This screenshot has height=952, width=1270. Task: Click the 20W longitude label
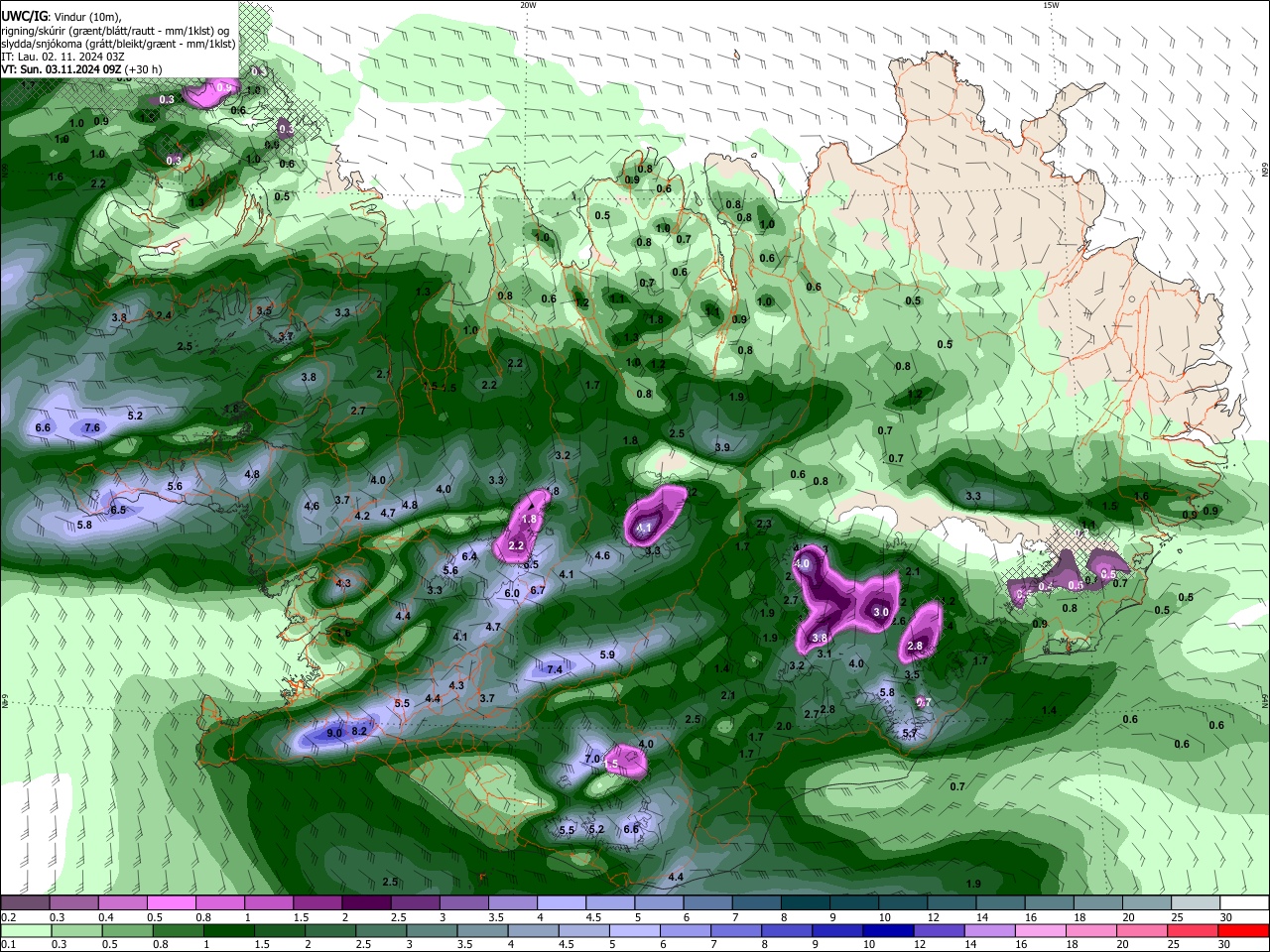pos(528,5)
